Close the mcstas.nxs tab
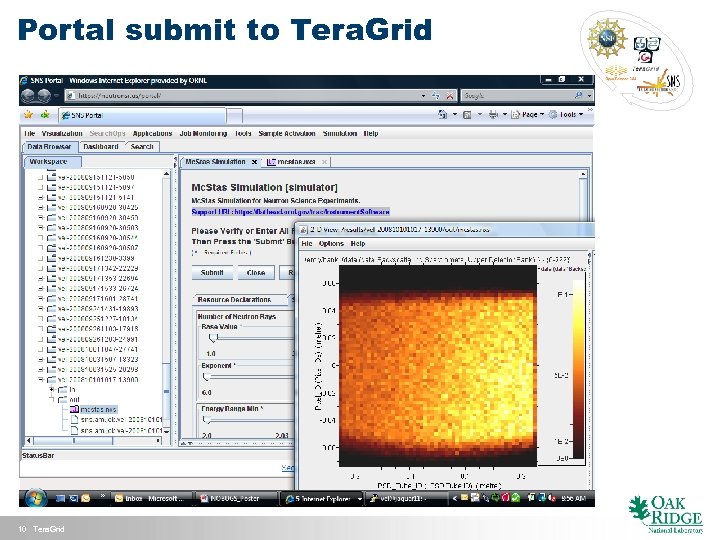 (324, 162)
